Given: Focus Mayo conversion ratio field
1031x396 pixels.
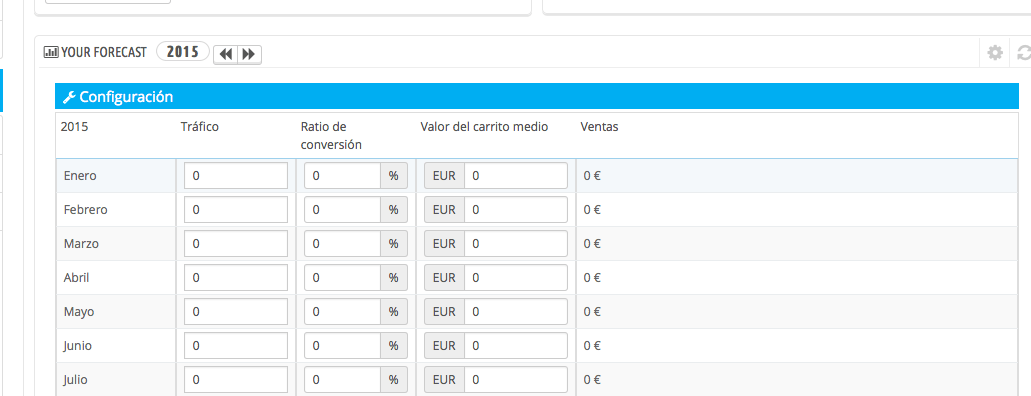Looking at the screenshot, I should coord(343,312).
